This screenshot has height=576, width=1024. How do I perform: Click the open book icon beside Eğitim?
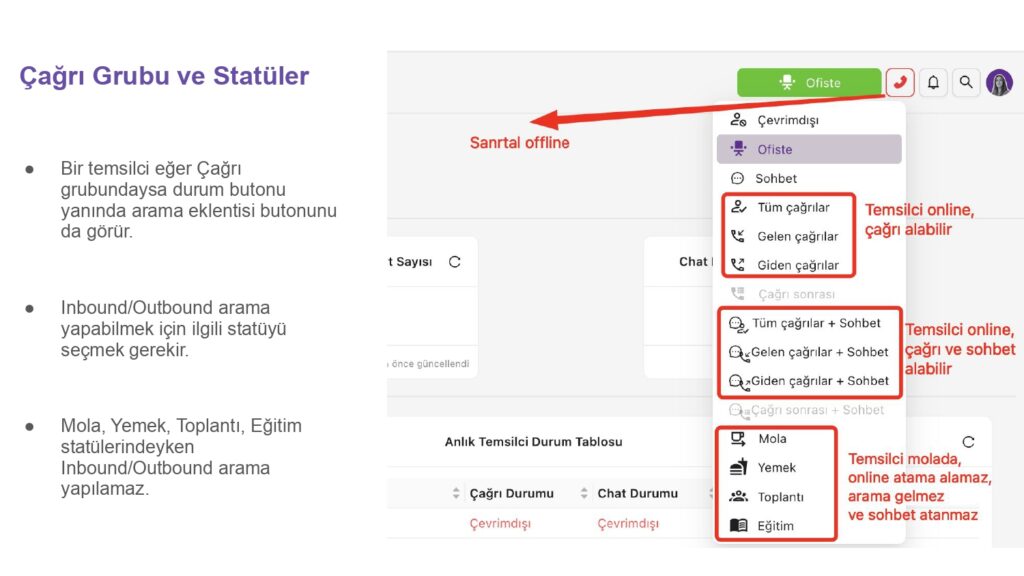click(x=738, y=525)
